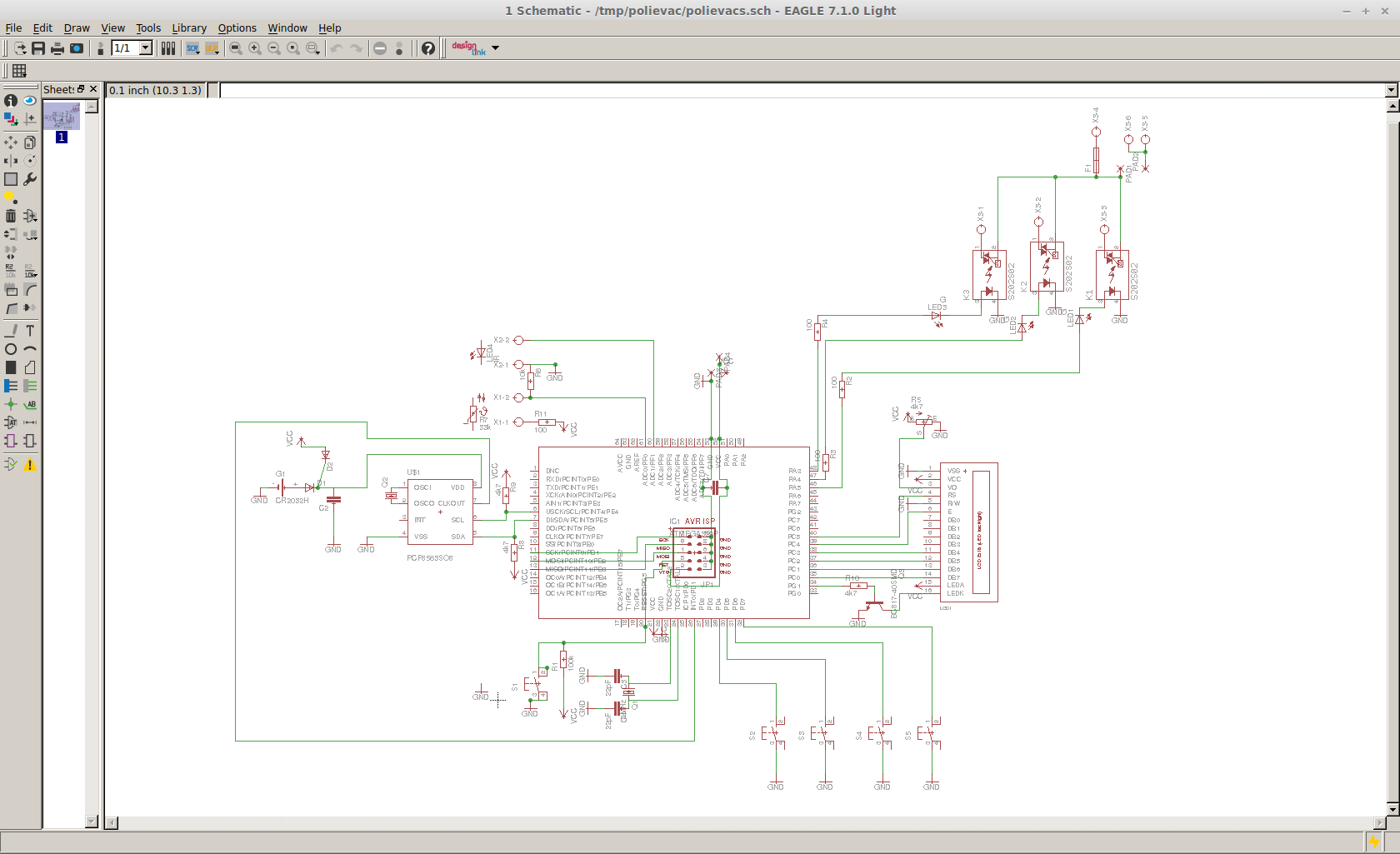Expand the SCR script dropdown
The height and width of the screenshot is (854, 1400).
point(199,52)
